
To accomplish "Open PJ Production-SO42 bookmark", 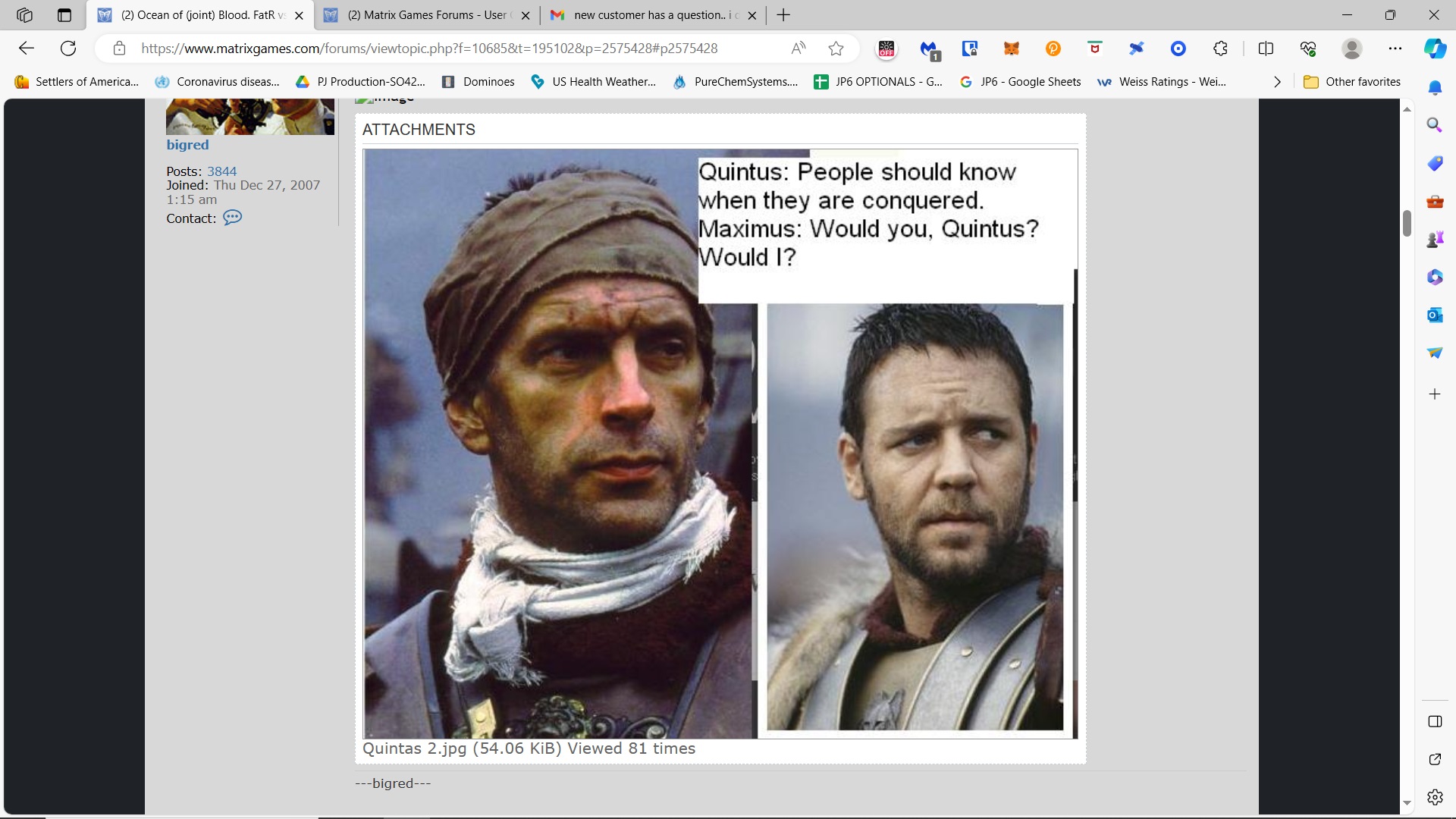I will [x=360, y=82].
